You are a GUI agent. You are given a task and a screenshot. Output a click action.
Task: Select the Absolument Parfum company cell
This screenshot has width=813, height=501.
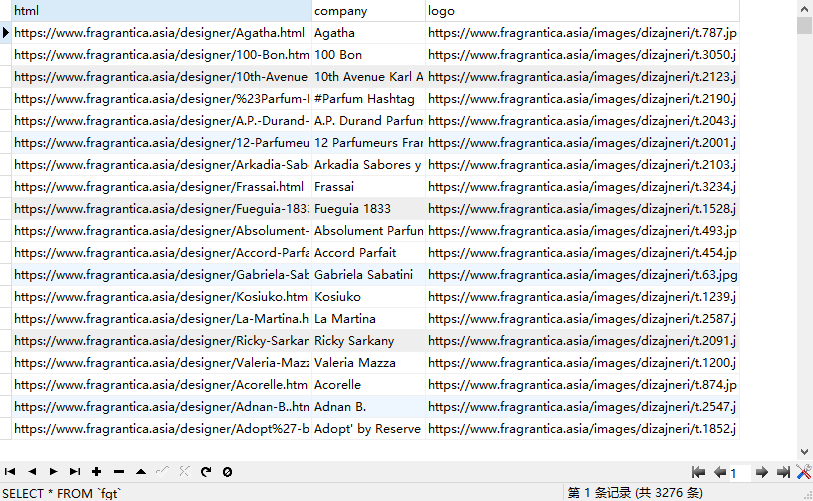[368, 231]
